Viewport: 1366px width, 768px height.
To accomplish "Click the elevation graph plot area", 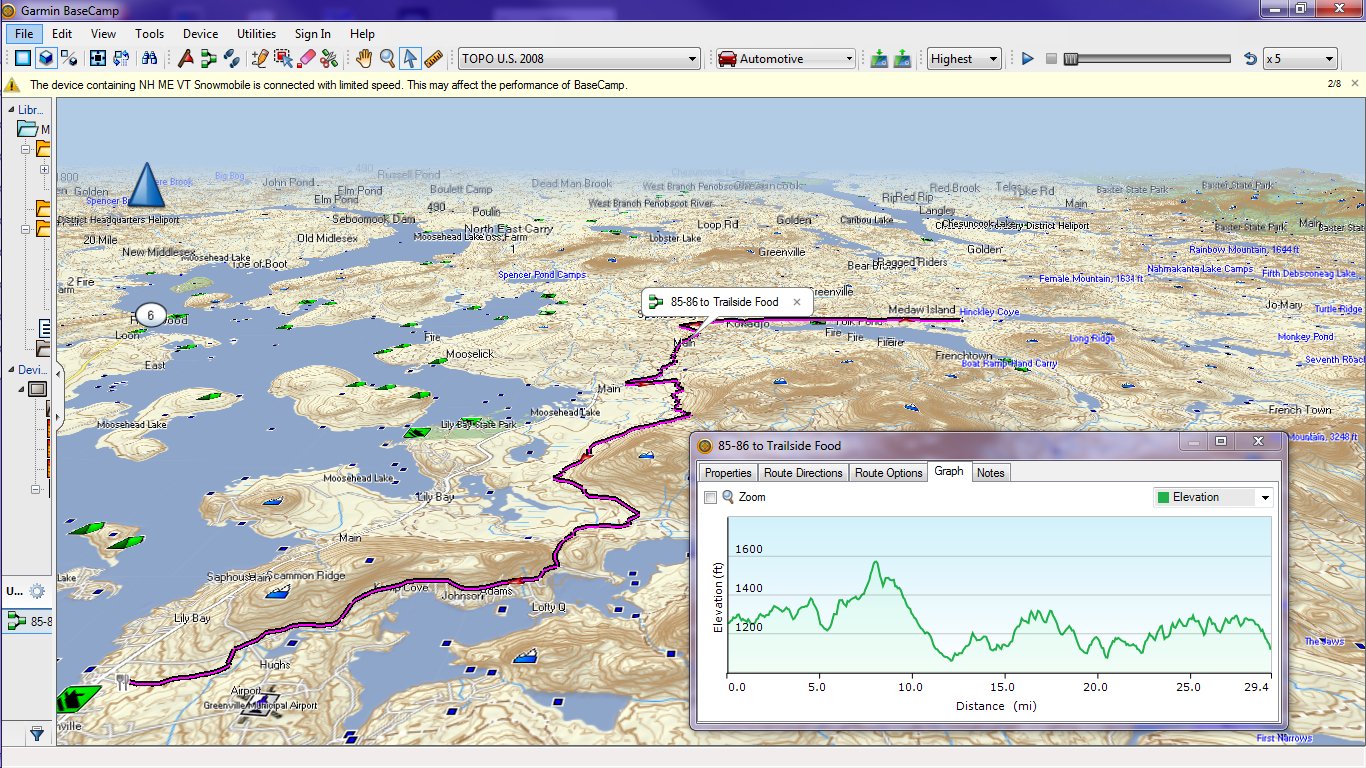I will [1000, 594].
